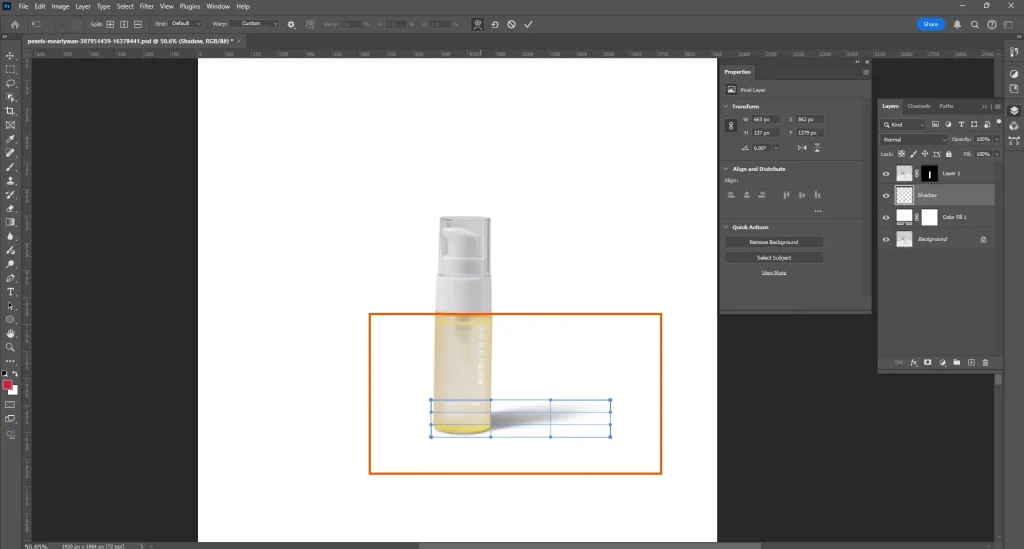Viewport: 1024px width, 549px height.
Task: Click the warp settings gear icon
Action: tap(291, 24)
